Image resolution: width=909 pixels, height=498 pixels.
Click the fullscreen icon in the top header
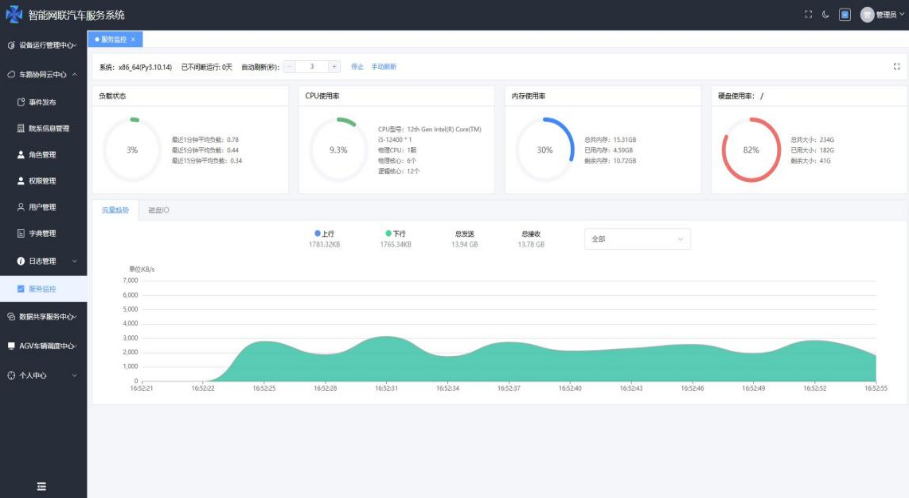(x=808, y=15)
